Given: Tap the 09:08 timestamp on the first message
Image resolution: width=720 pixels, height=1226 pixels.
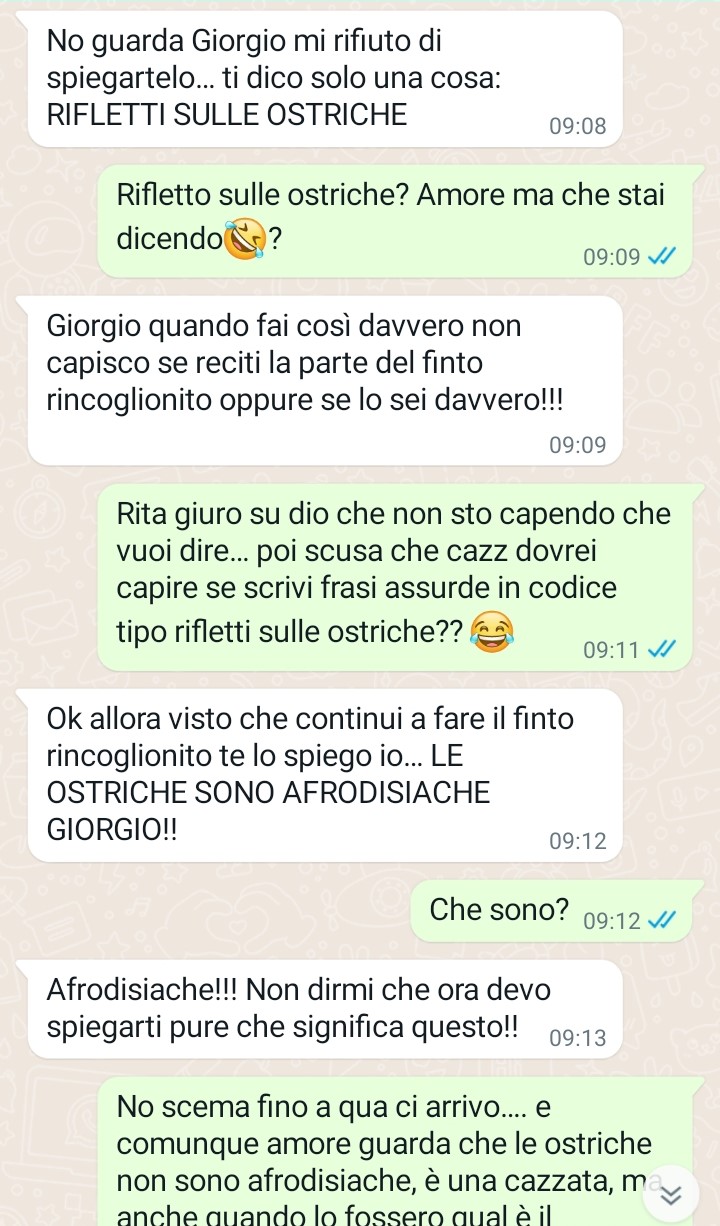Looking at the screenshot, I should pyautogui.click(x=578, y=127).
